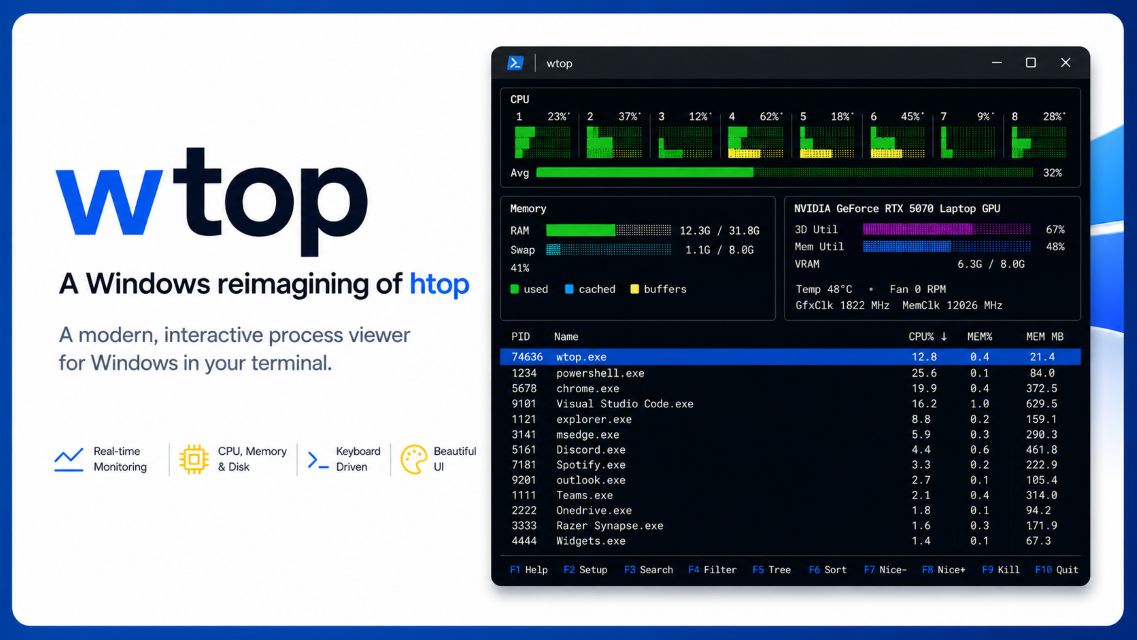Click the CPU core 1 graph at 23%

pos(542,142)
